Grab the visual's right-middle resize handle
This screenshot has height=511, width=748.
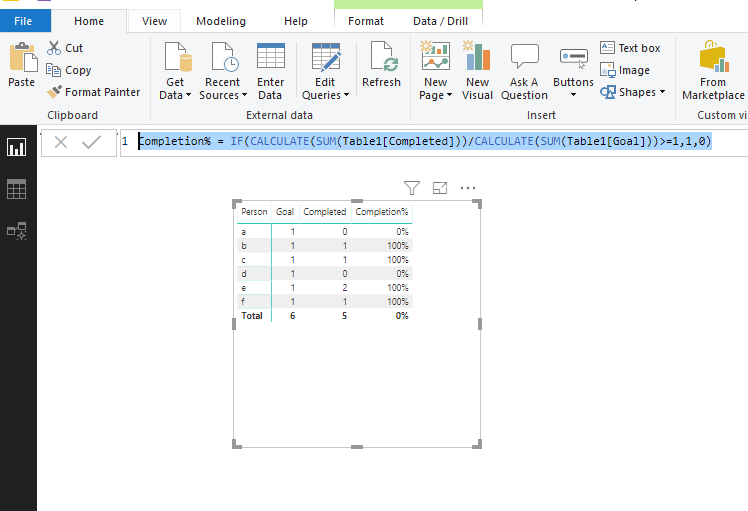(x=480, y=324)
